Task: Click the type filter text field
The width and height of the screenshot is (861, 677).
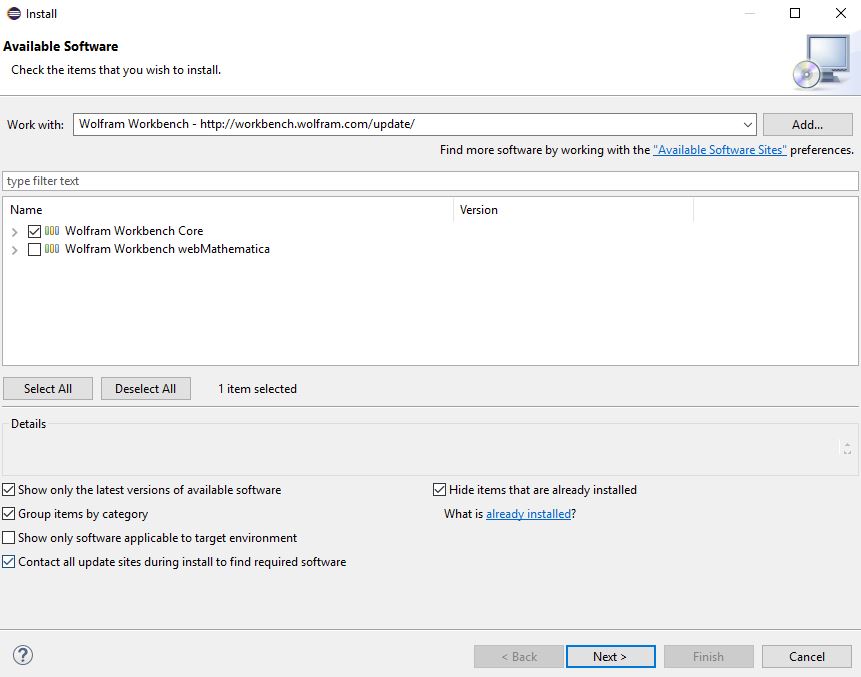Action: [430, 181]
